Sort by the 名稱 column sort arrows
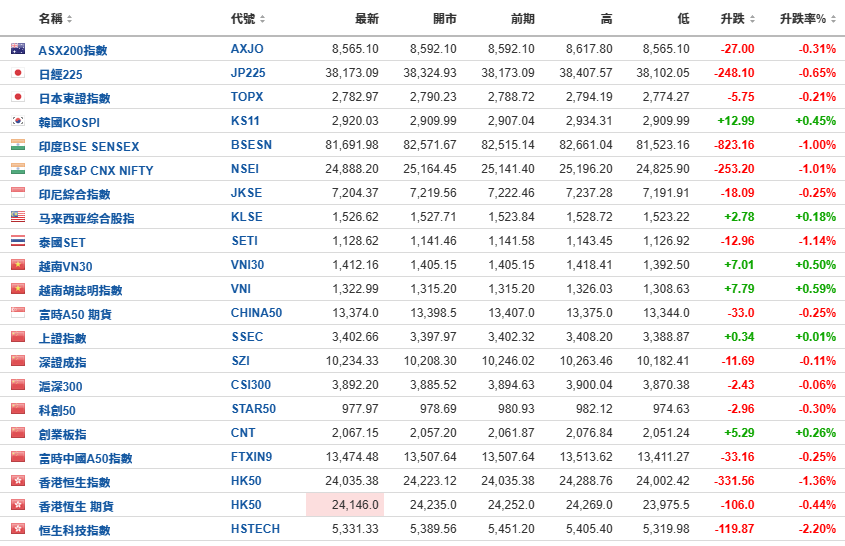Viewport: 845px width, 546px height. tap(70, 19)
